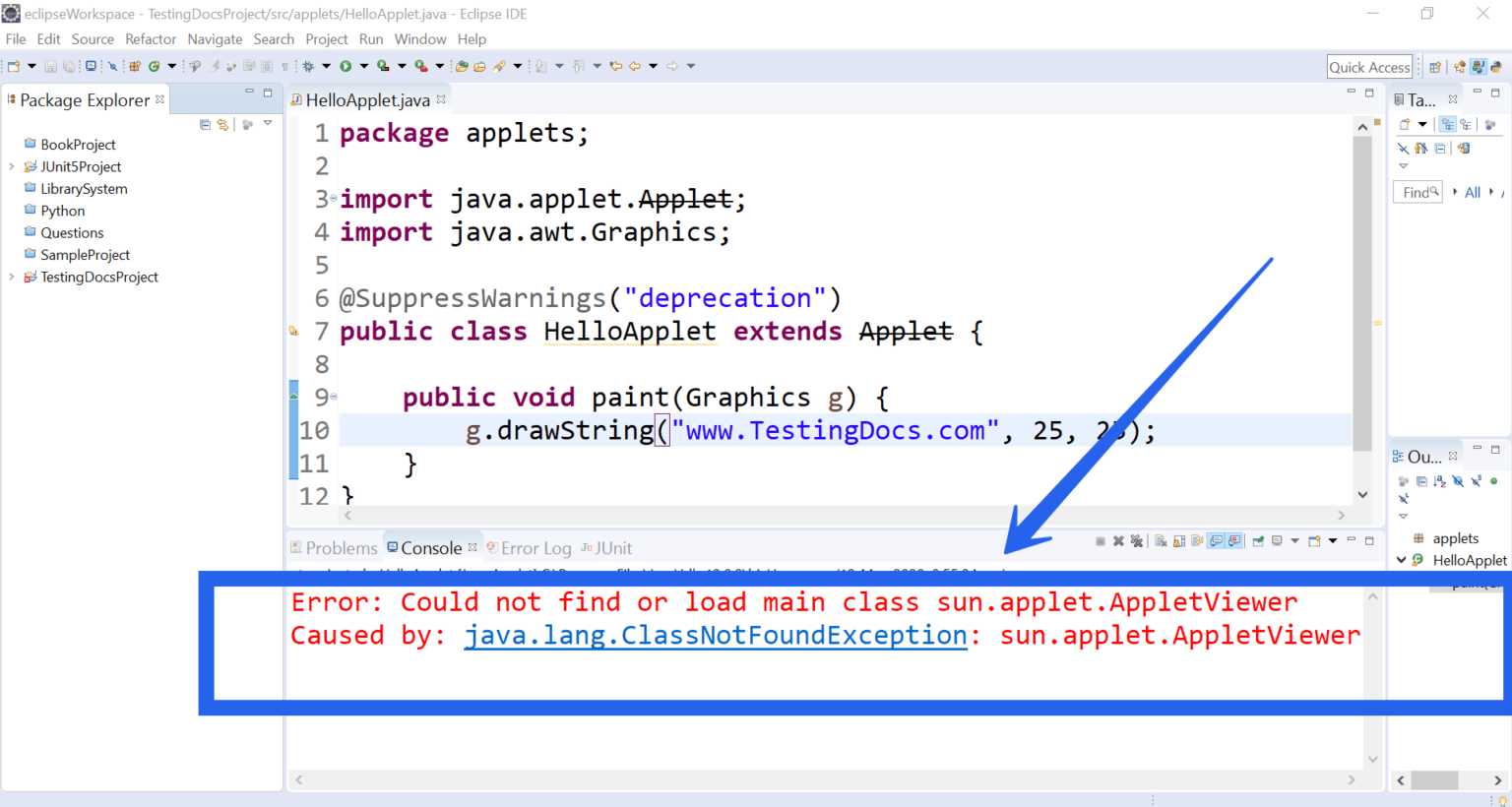Expand the TestingDocsProject tree node
The width and height of the screenshot is (1512, 807).
tap(10, 277)
